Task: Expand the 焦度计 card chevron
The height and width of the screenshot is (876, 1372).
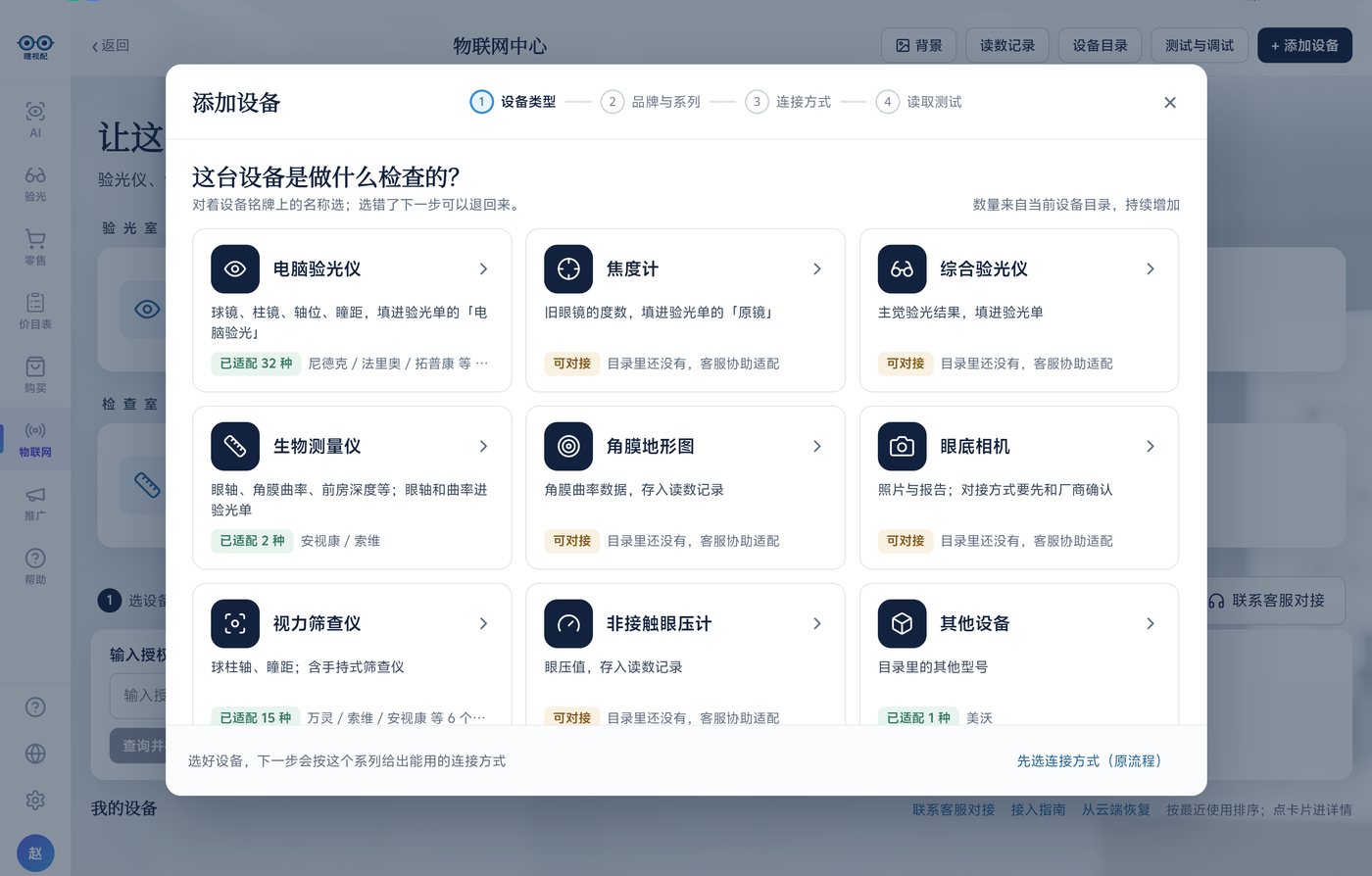Action: 817,268
